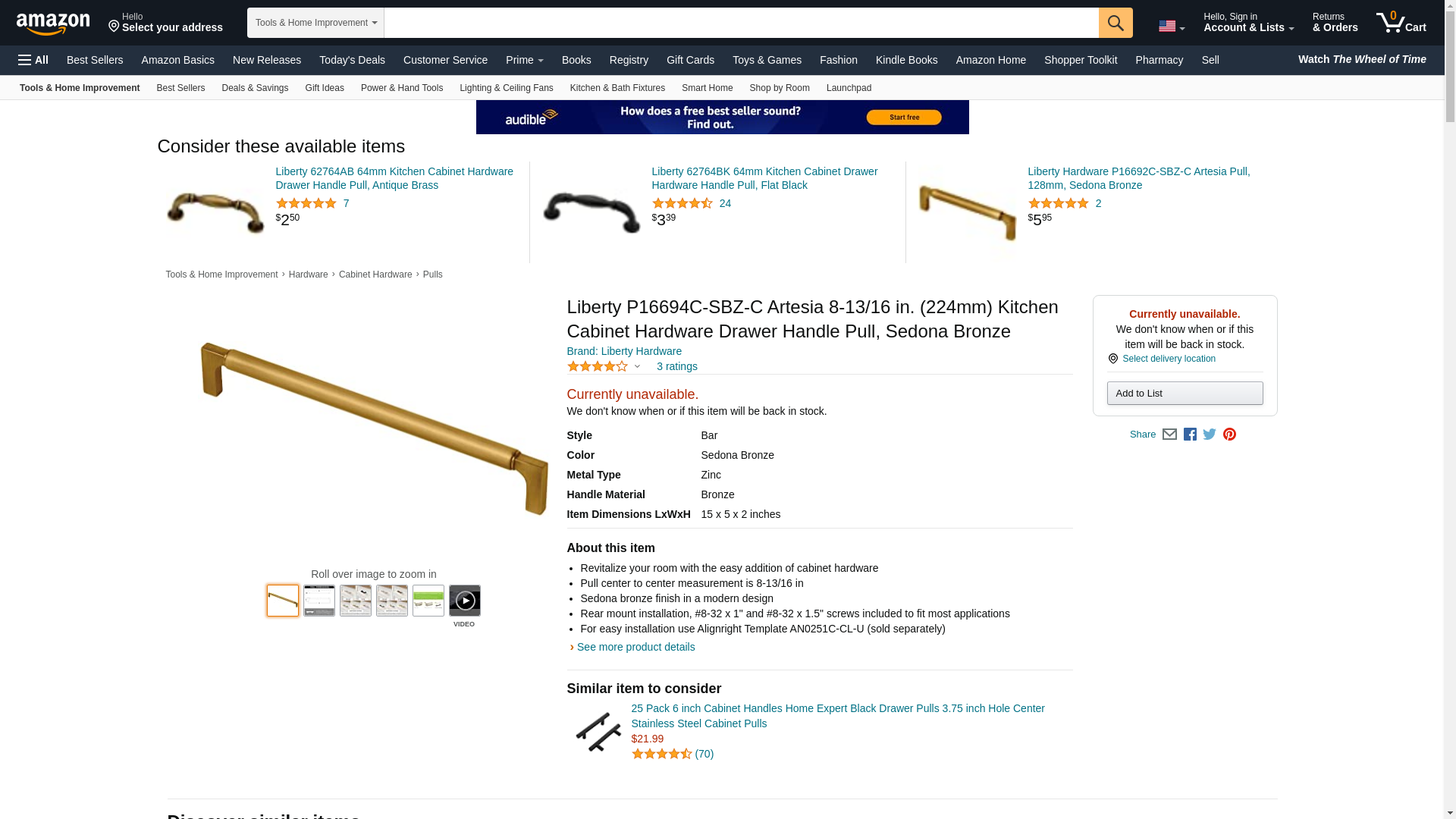Share product on Twitter icon
This screenshot has width=1456, height=819.
(1210, 435)
